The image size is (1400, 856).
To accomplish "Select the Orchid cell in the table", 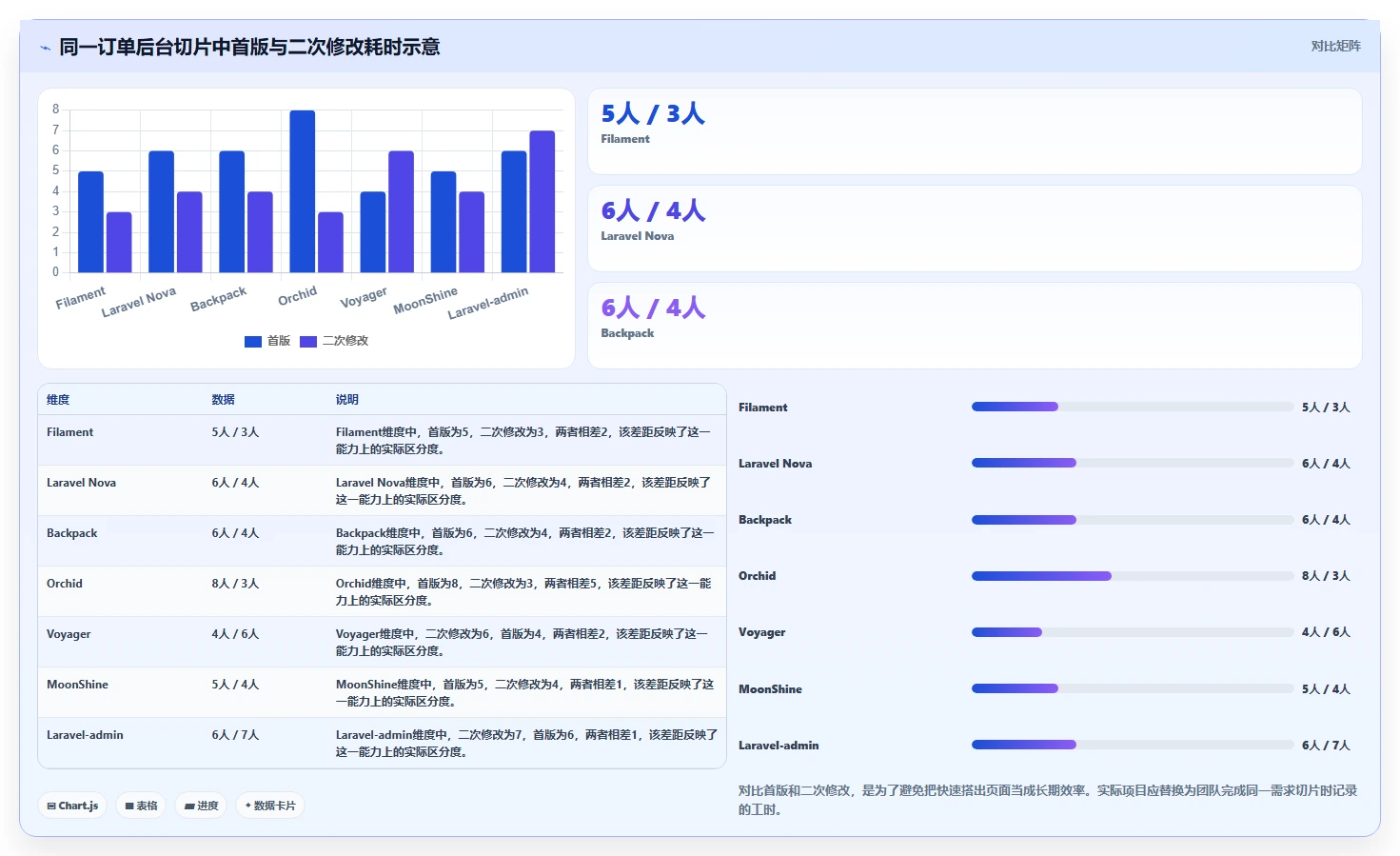I will point(65,584).
